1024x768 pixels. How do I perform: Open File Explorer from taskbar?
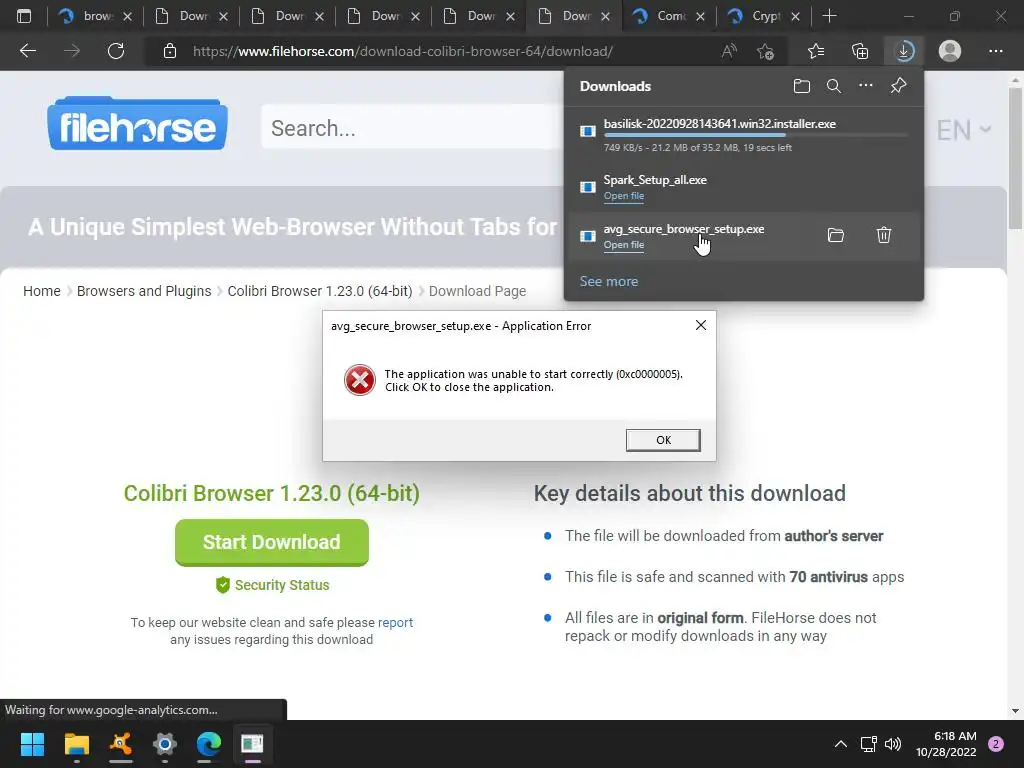76,744
